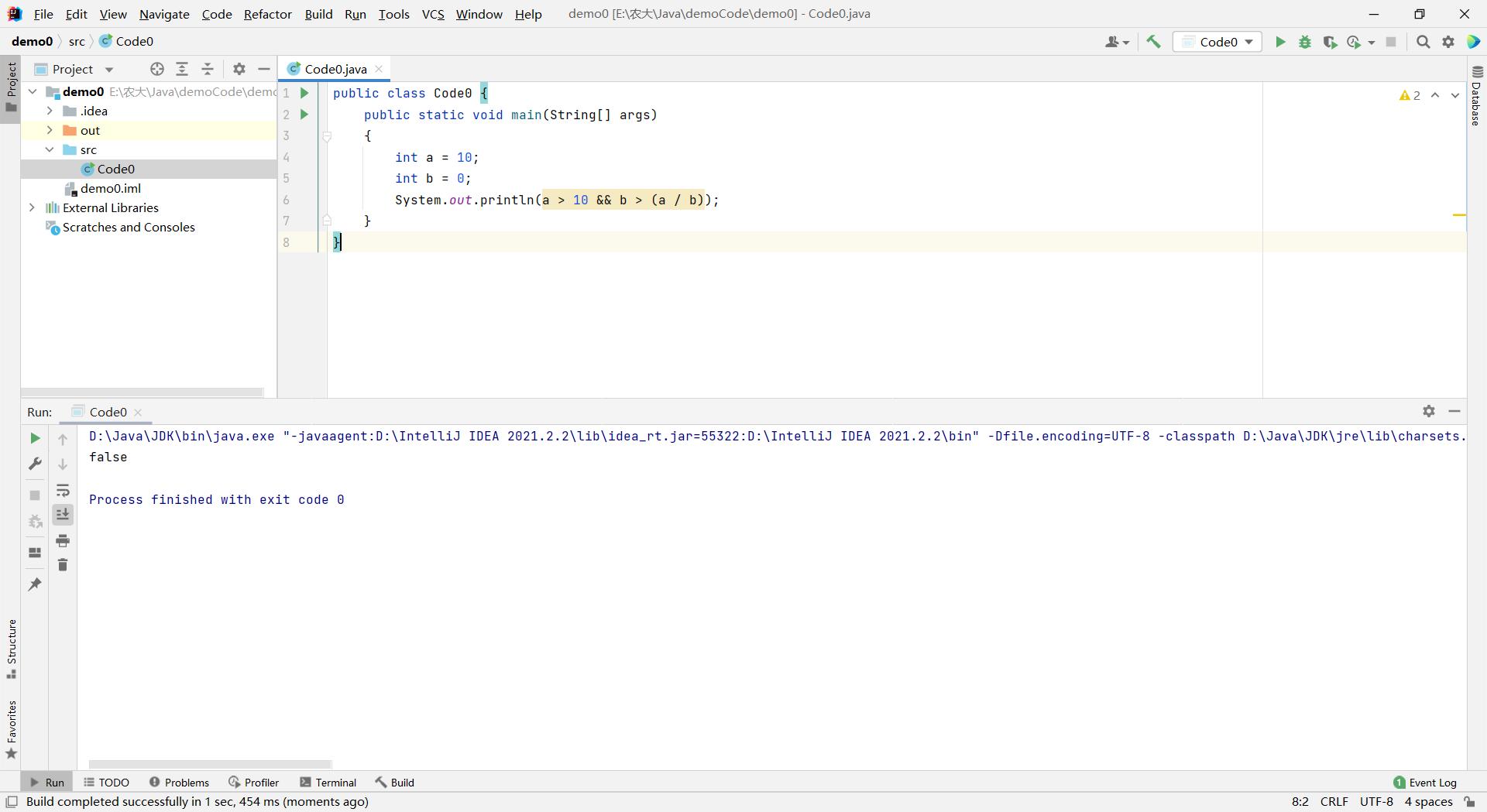This screenshot has width=1487, height=812.
Task: Open the Code0 run configuration dropdown
Action: point(1217,42)
